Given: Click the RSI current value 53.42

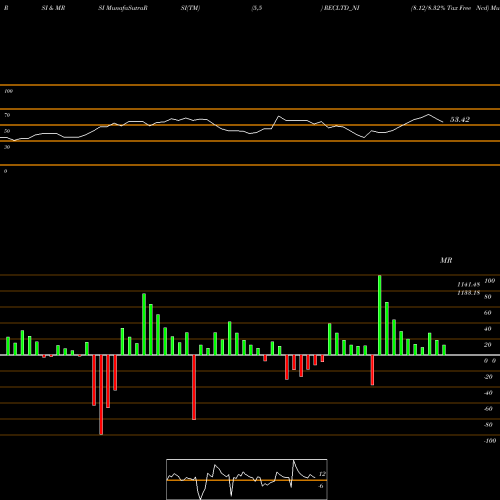Looking at the screenshot, I should pyautogui.click(x=460, y=119).
